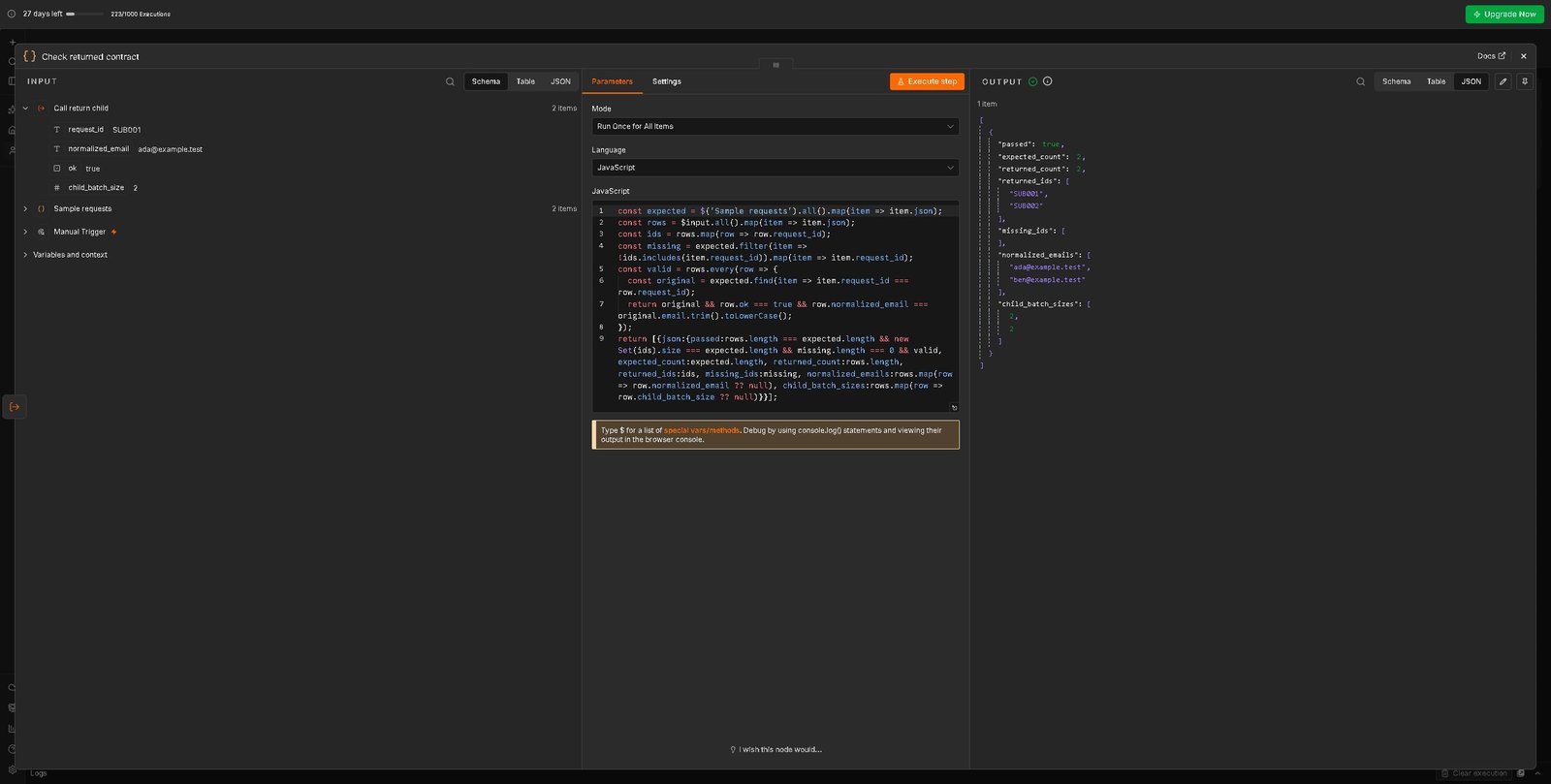This screenshot has height=784, width=1551.
Task: Click the executions usage progress bar
Action: (84, 14)
